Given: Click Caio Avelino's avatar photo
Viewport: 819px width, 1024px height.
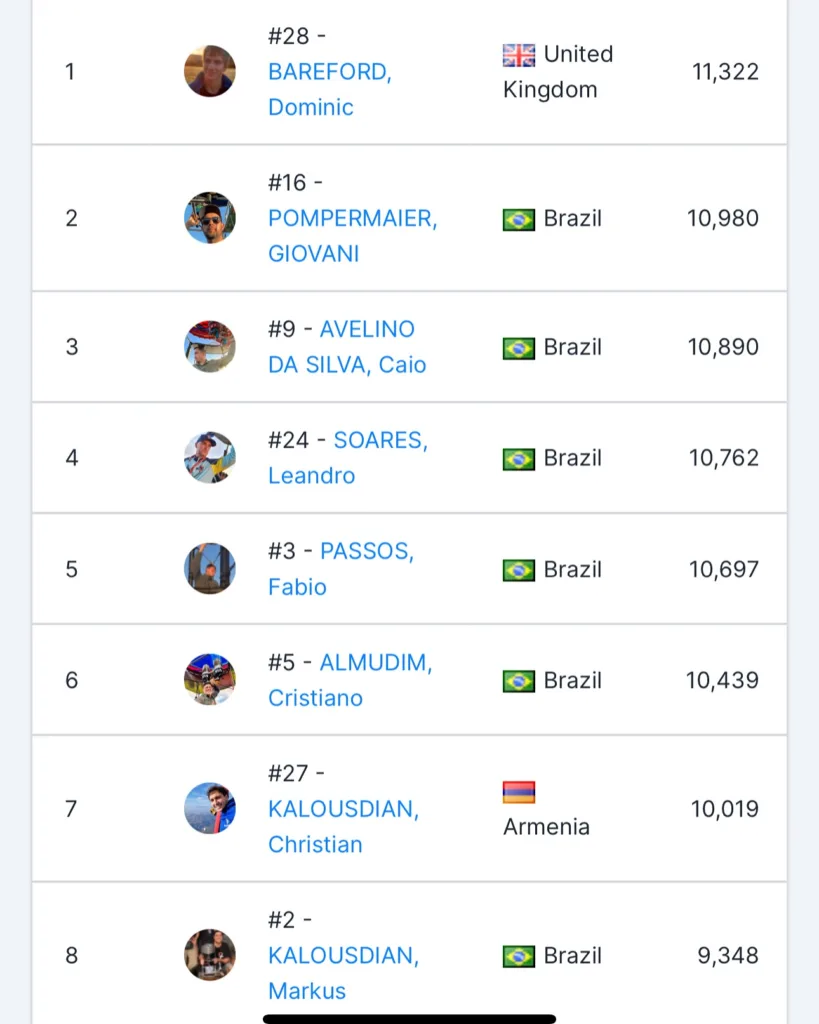Looking at the screenshot, I should (210, 347).
